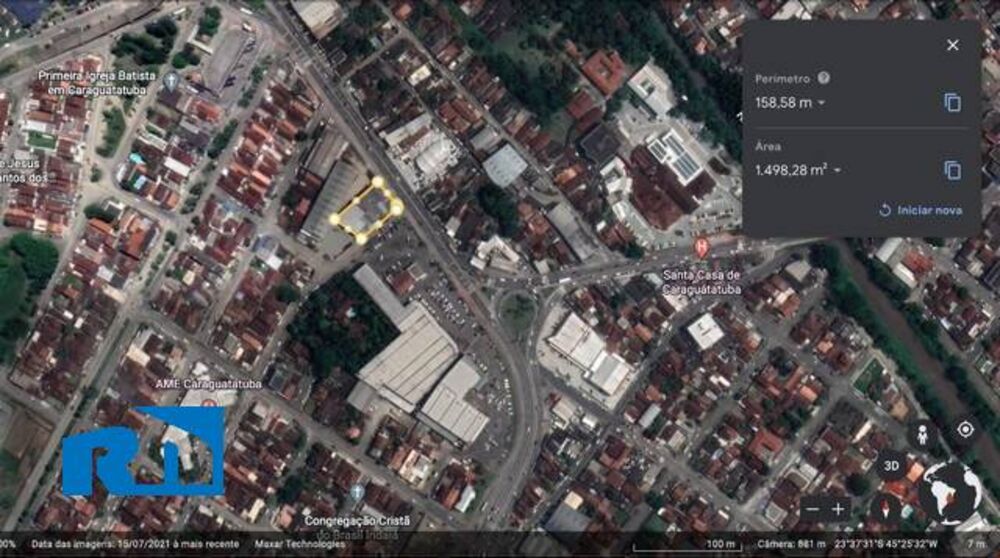The width and height of the screenshot is (1000, 558).
Task: Open the Primeira Igreja Batista em Caraguatatuba label
Action: [96, 83]
